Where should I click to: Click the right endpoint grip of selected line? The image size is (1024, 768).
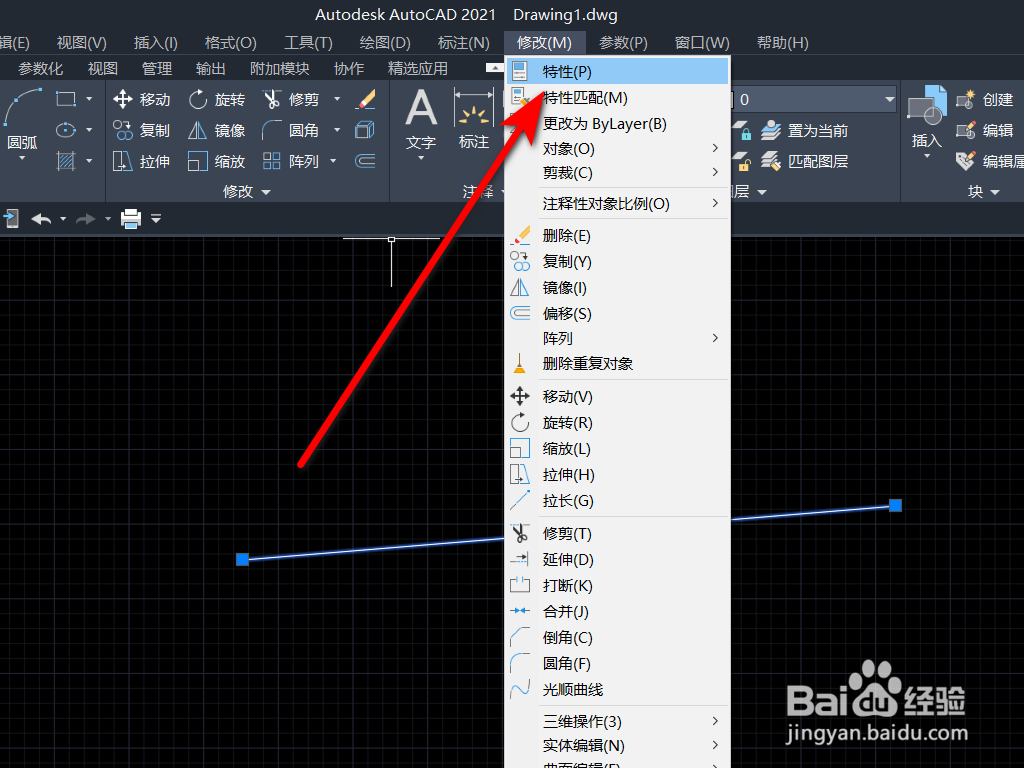click(x=895, y=505)
